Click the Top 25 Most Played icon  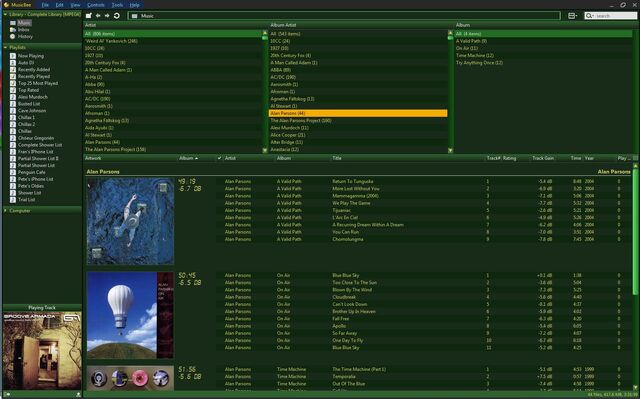click(13, 83)
